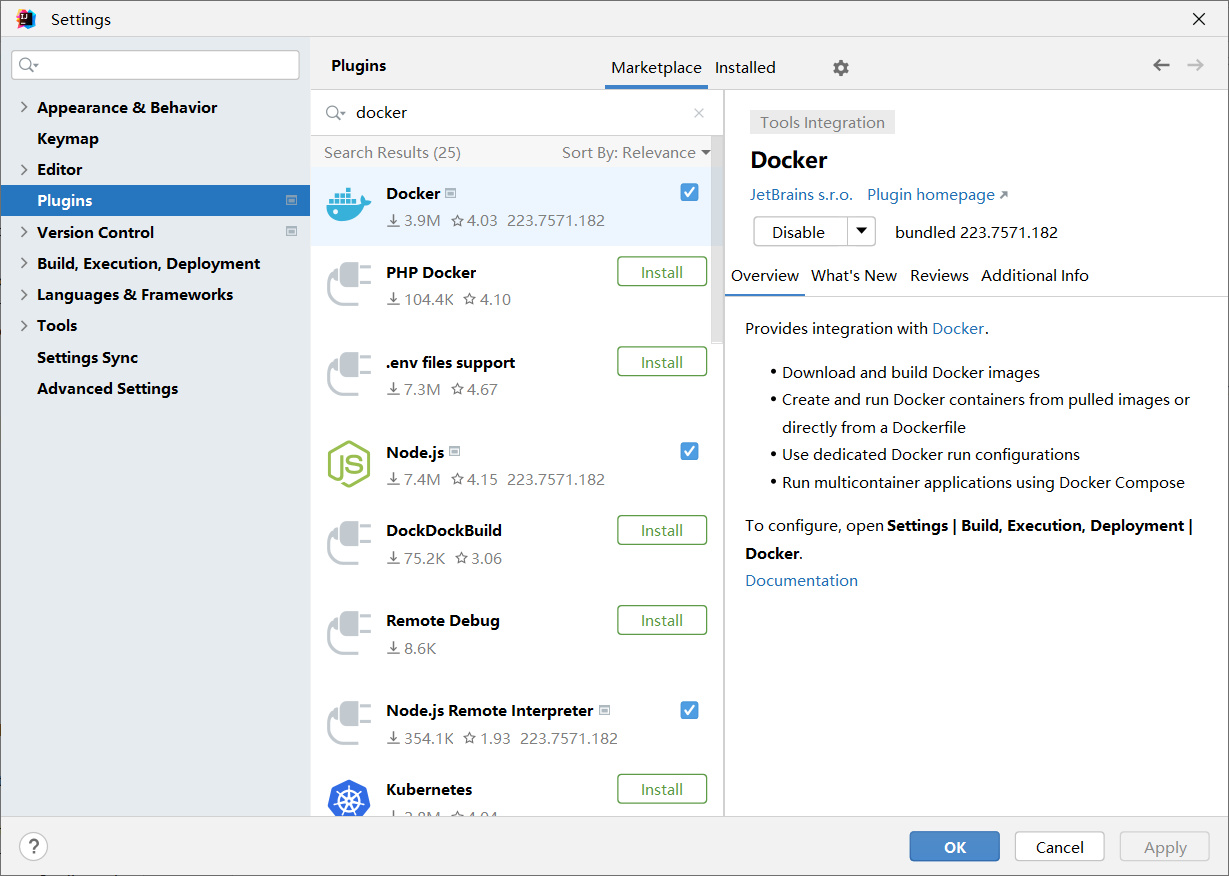Click the bundled marker next to Node.js name
This screenshot has width=1229, height=876.
click(x=455, y=452)
